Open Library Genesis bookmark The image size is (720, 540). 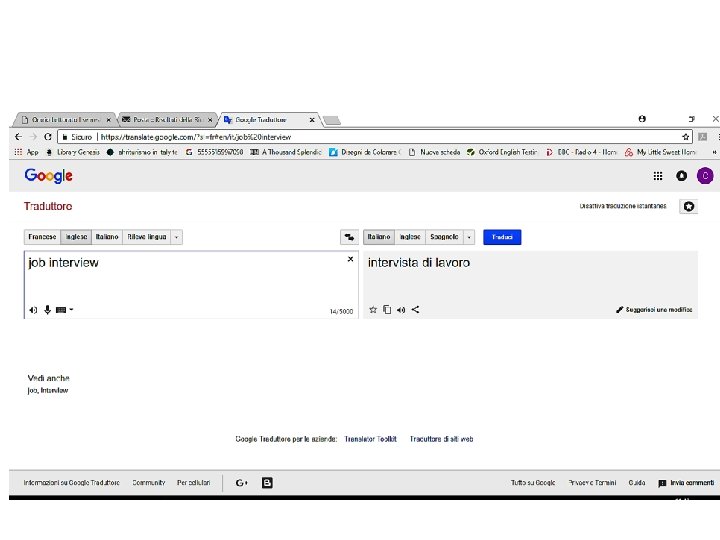point(73,152)
